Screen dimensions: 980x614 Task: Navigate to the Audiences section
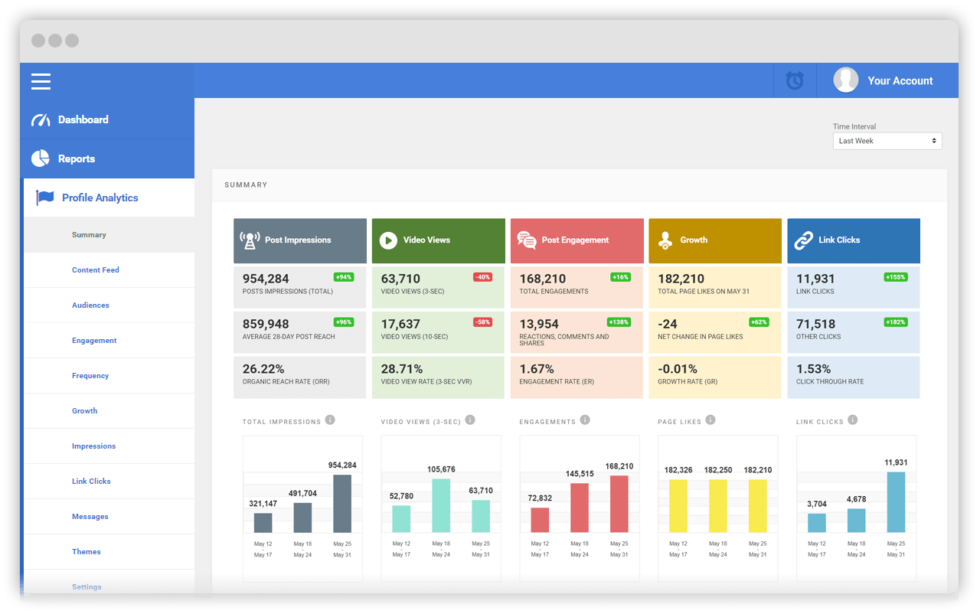pos(89,305)
